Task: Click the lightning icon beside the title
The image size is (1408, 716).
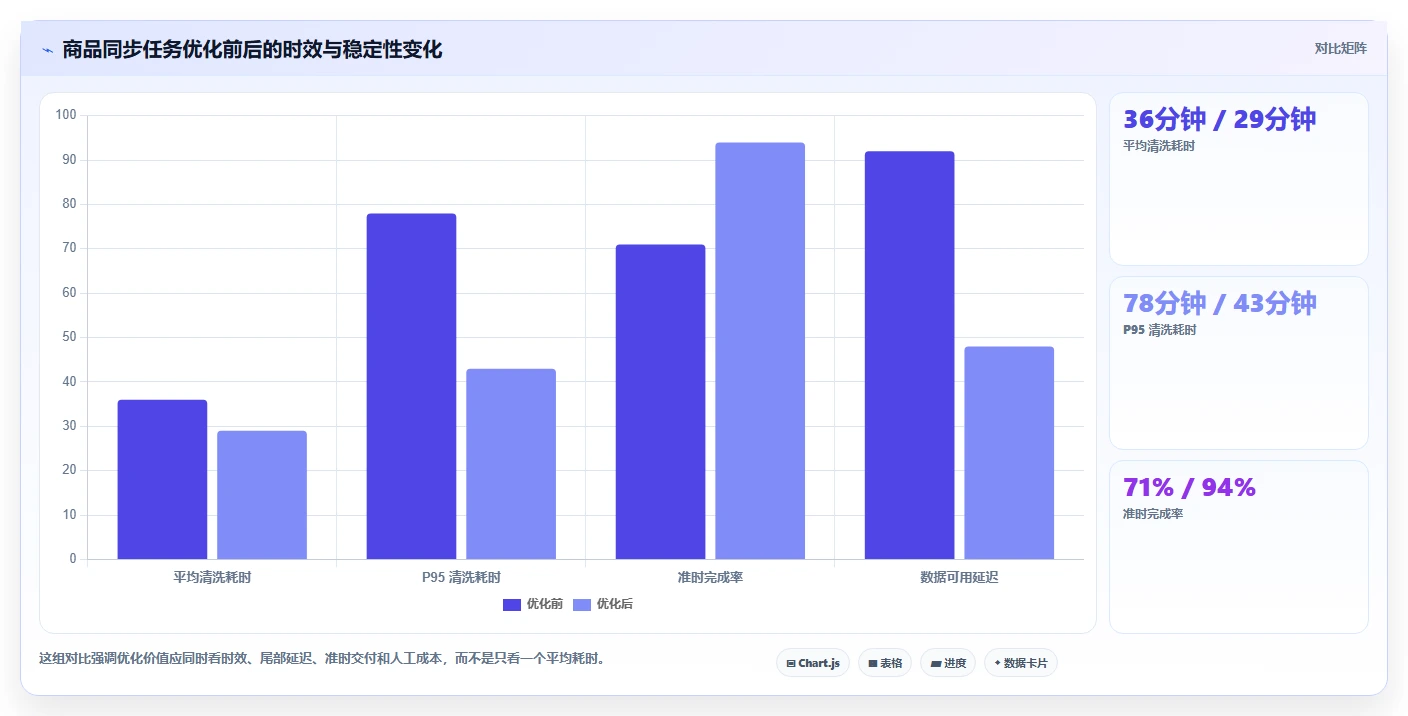Action: pyautogui.click(x=48, y=50)
